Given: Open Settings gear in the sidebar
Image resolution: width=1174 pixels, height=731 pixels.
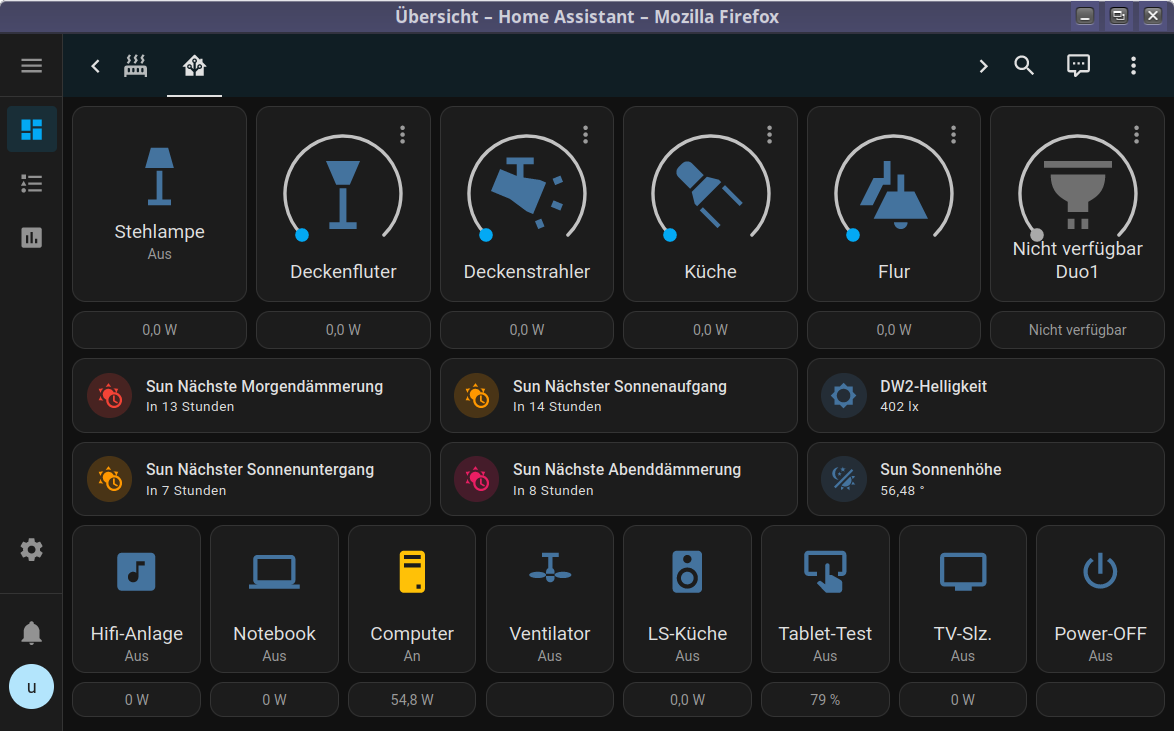Looking at the screenshot, I should [31, 549].
